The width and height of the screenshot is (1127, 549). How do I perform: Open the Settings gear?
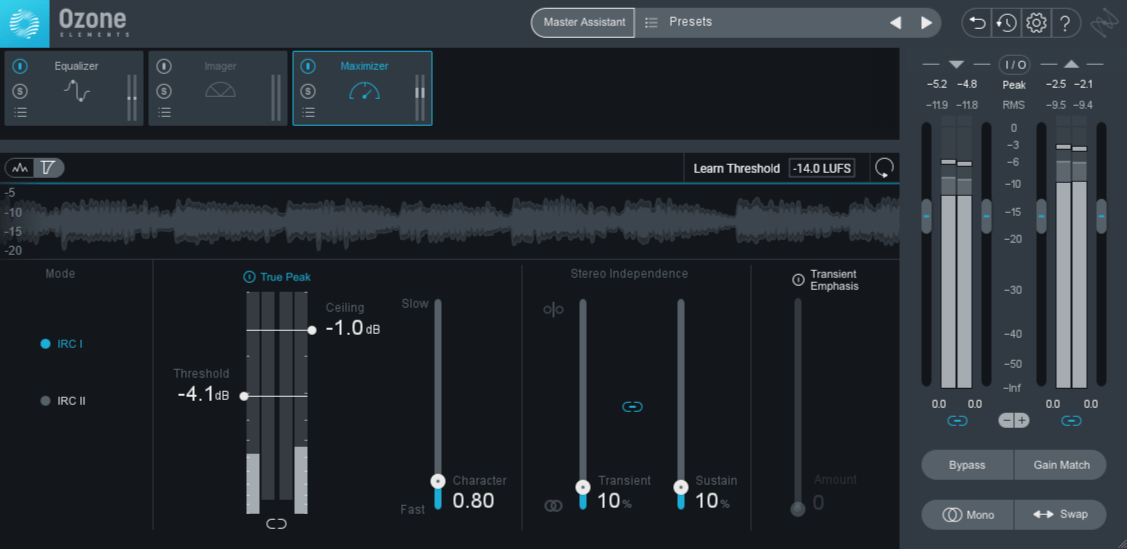pos(1036,23)
